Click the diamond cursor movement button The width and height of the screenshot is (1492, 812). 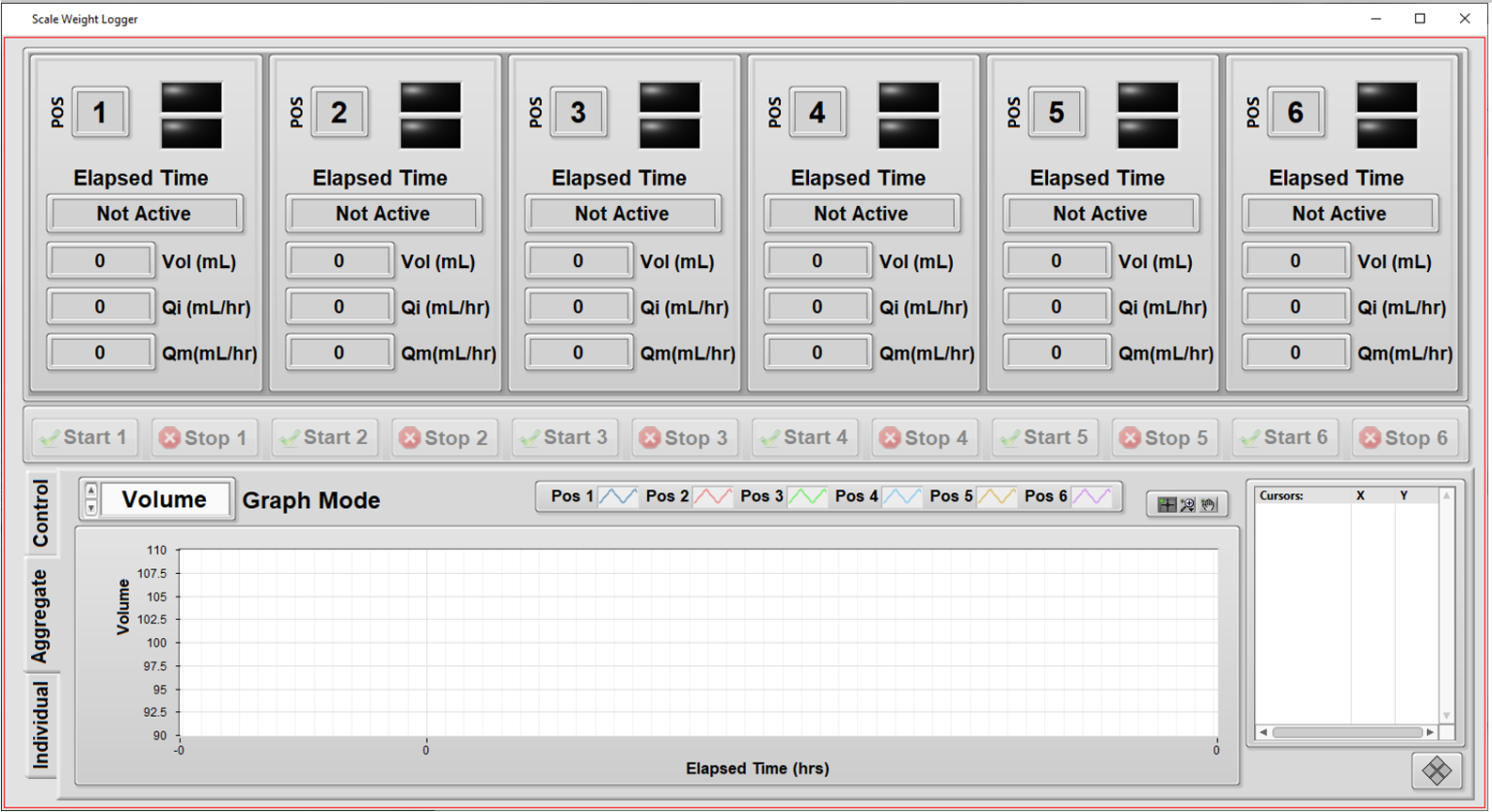pyautogui.click(x=1436, y=772)
